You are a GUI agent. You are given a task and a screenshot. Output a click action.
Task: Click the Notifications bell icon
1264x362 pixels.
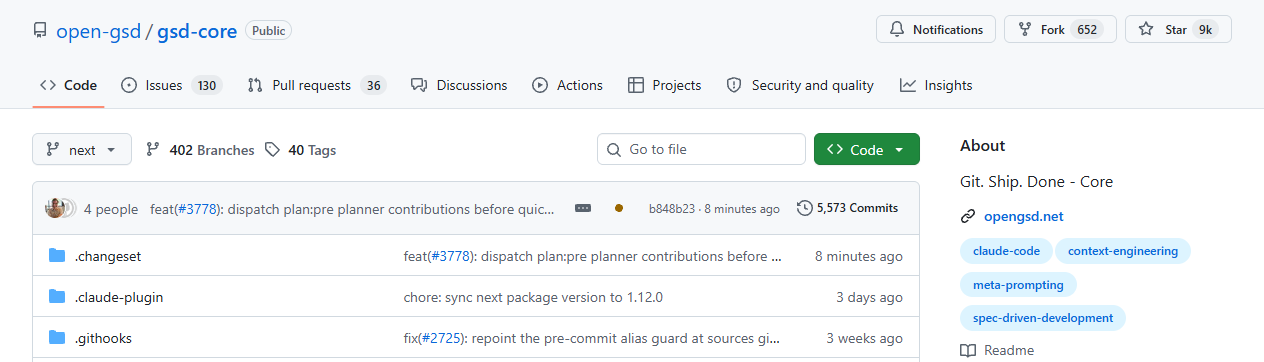[x=897, y=30]
